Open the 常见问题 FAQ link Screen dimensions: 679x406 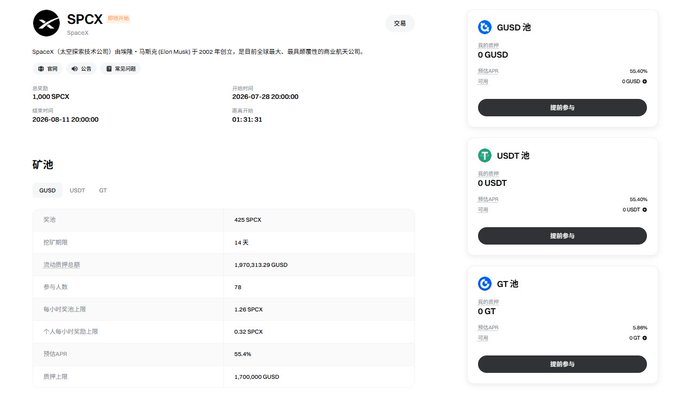(121, 68)
